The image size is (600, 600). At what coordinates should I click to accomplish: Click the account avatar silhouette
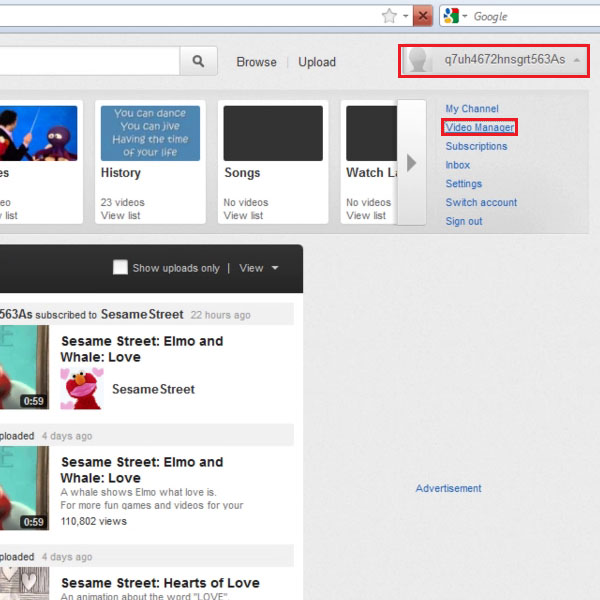[x=417, y=60]
